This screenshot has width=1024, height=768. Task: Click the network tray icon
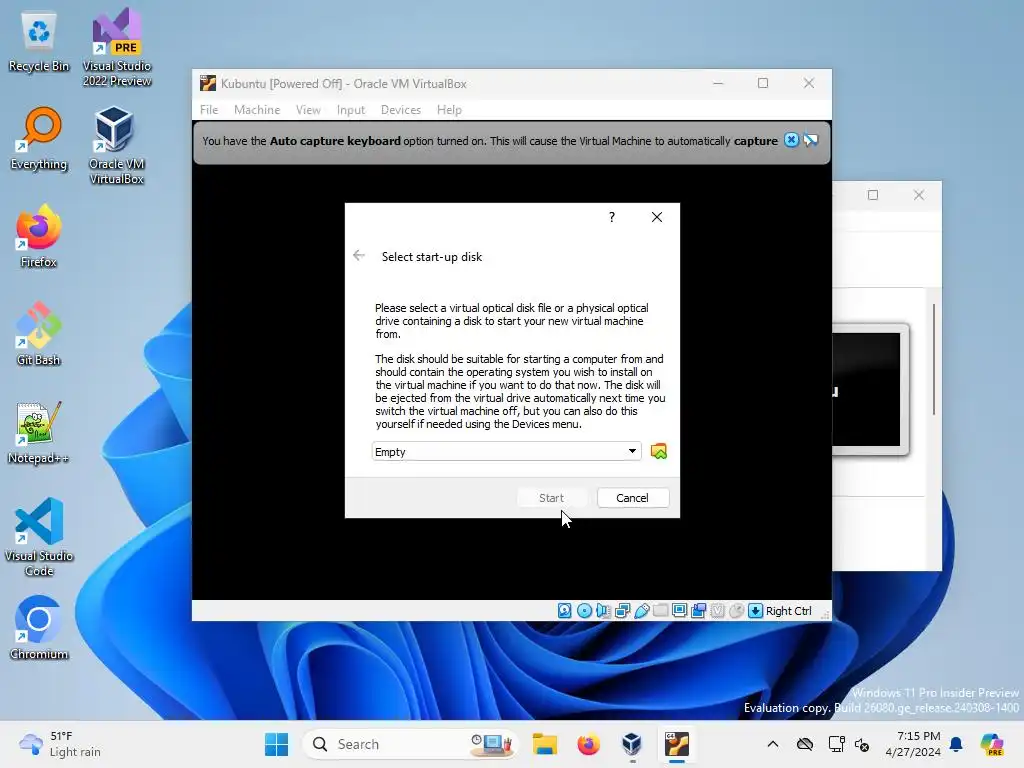click(836, 744)
